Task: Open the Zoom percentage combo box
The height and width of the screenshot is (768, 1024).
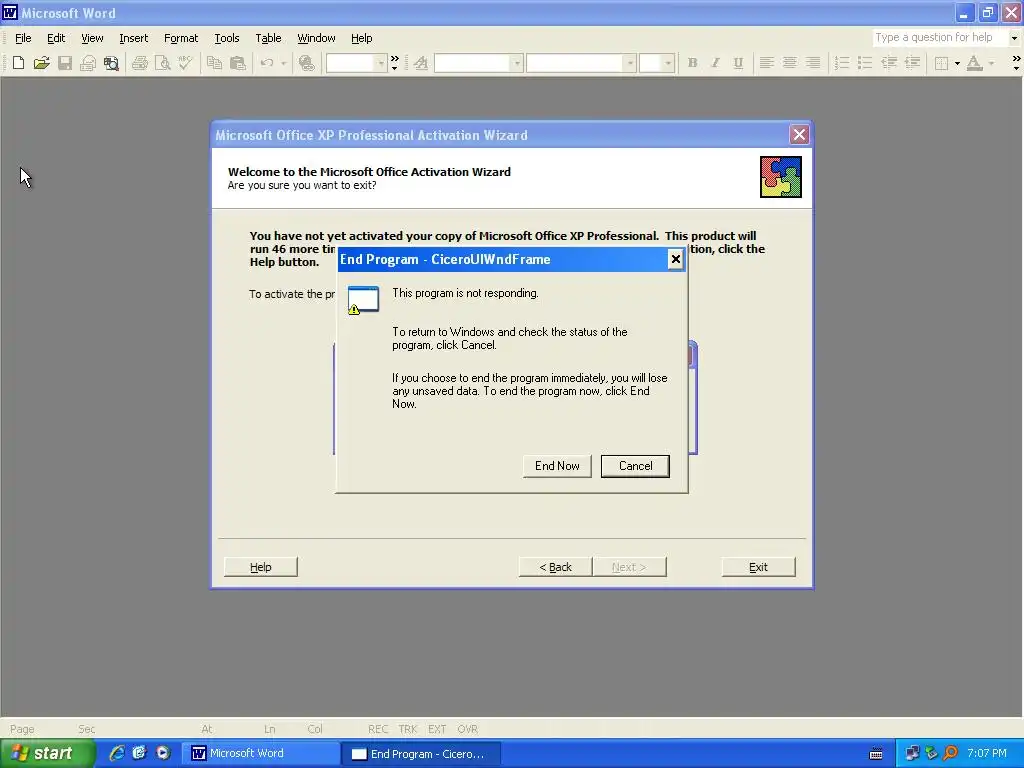Action: [357, 63]
